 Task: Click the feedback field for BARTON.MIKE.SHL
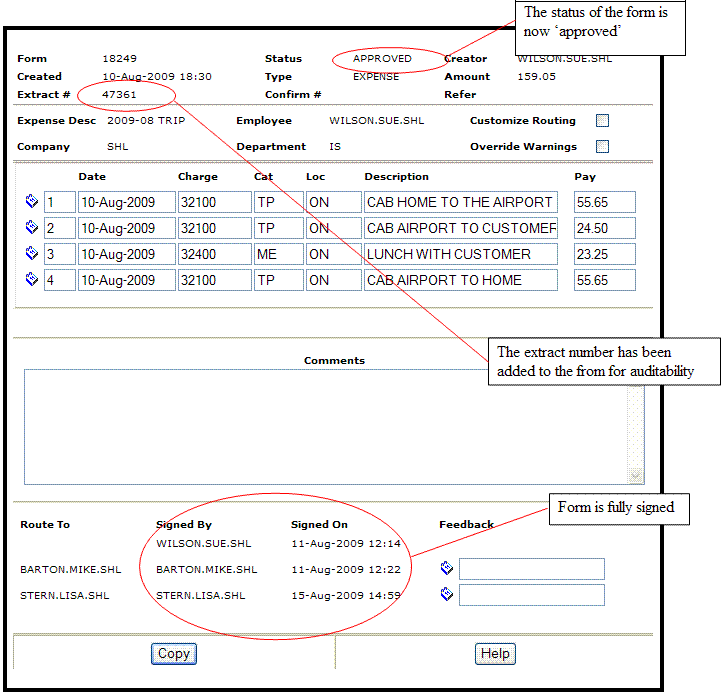[x=532, y=569]
